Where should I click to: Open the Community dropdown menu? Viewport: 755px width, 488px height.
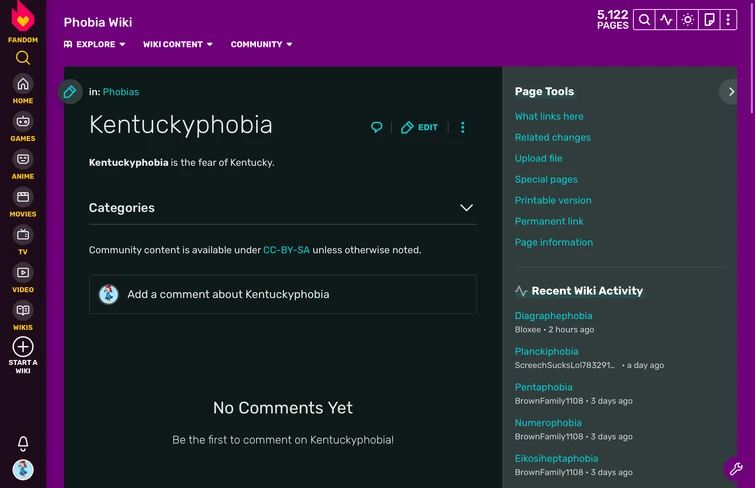(x=261, y=44)
